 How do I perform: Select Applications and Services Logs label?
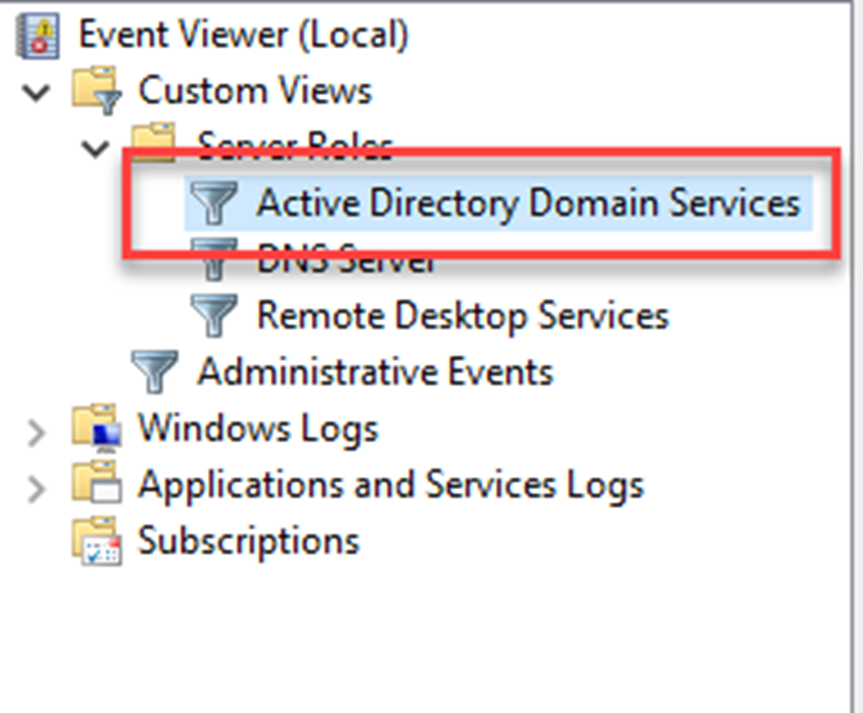click(x=391, y=485)
